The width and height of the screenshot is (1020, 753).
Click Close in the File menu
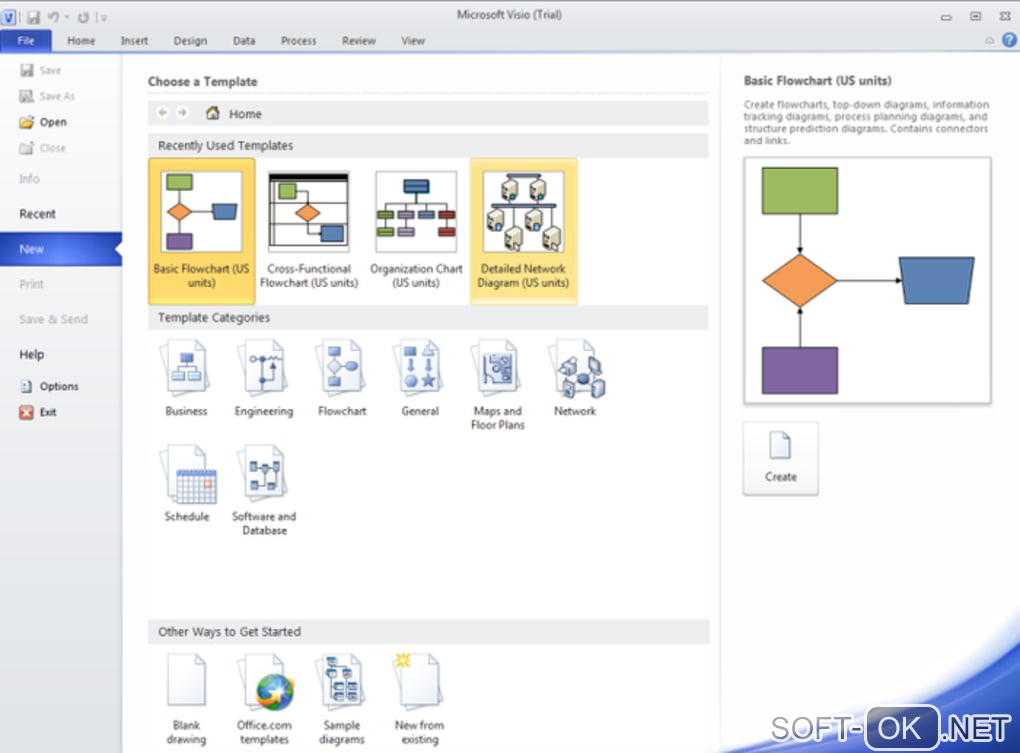[43, 148]
